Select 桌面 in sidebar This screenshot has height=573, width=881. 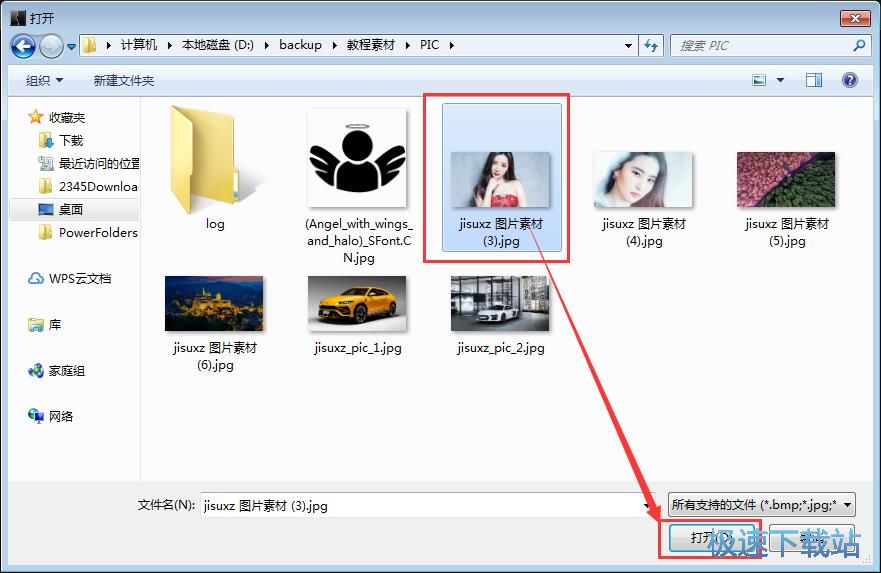click(71, 210)
